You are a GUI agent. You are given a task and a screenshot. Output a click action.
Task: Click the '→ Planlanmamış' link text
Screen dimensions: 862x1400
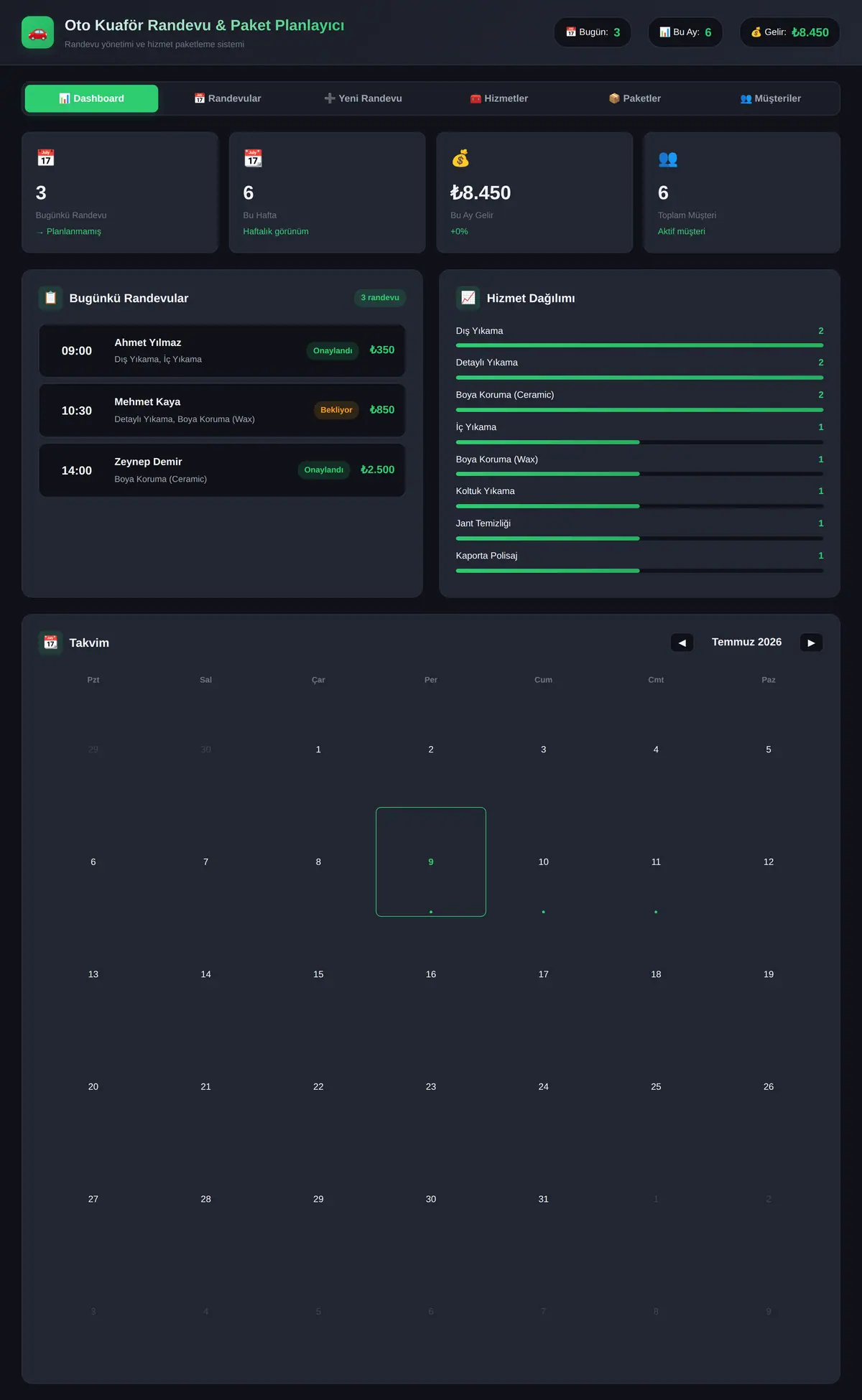[68, 231]
